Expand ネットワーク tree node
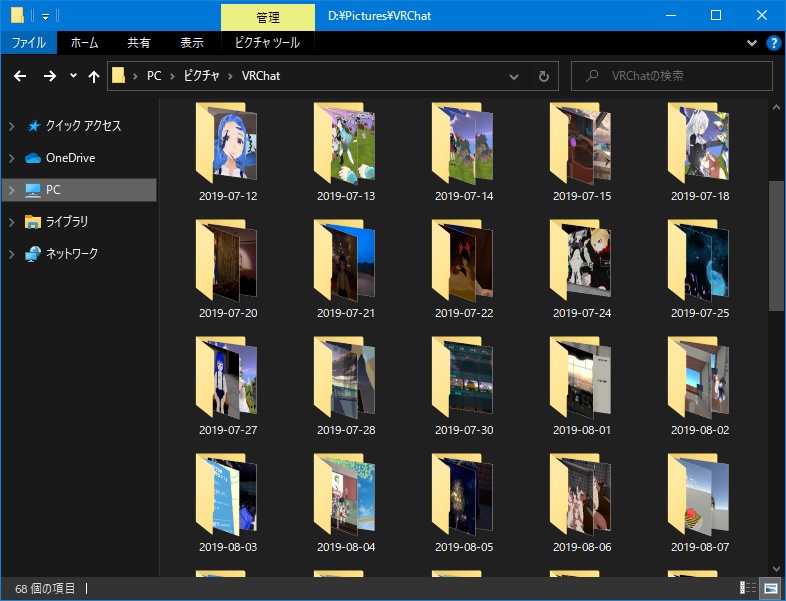Screen dimensions: 786x601 12,254
